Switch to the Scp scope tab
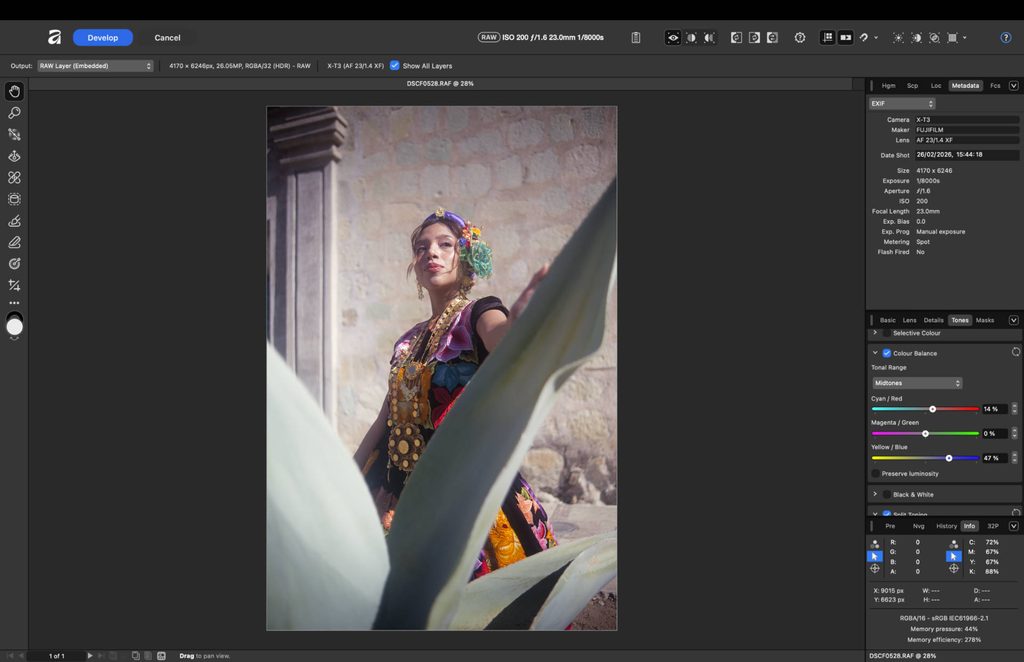The width and height of the screenshot is (1024, 662). [x=912, y=86]
